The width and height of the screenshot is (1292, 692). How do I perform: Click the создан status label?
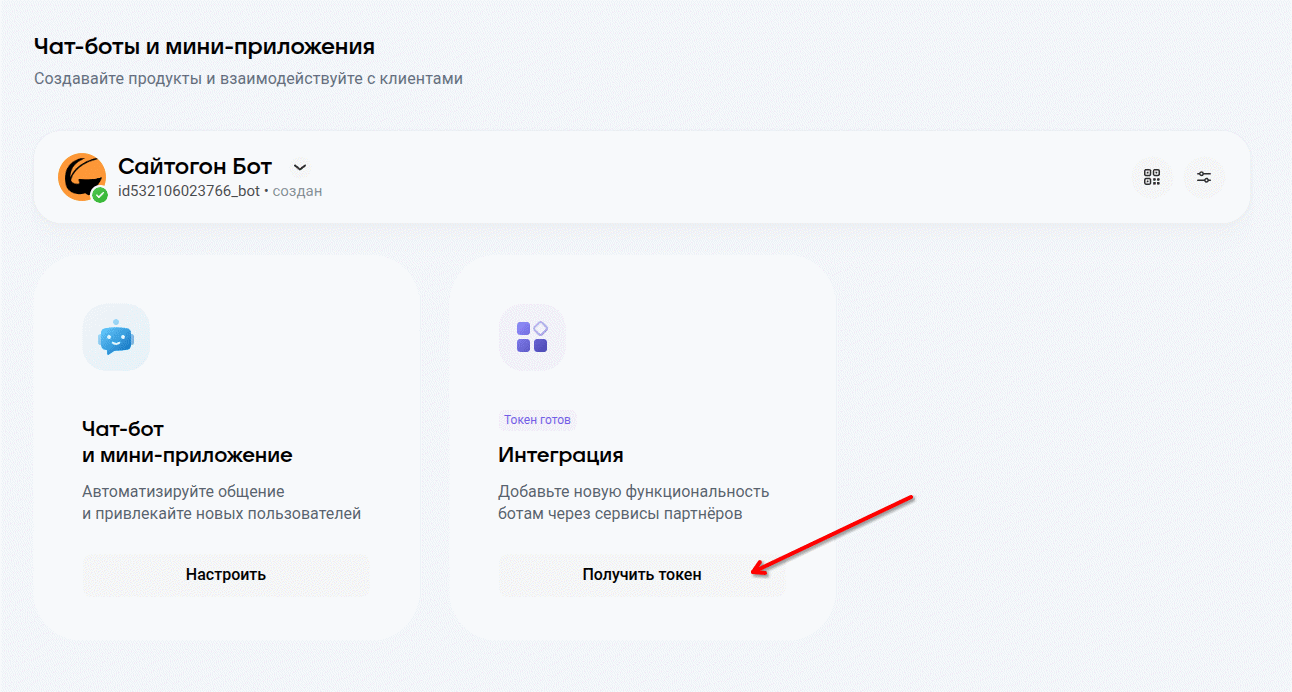click(x=297, y=190)
